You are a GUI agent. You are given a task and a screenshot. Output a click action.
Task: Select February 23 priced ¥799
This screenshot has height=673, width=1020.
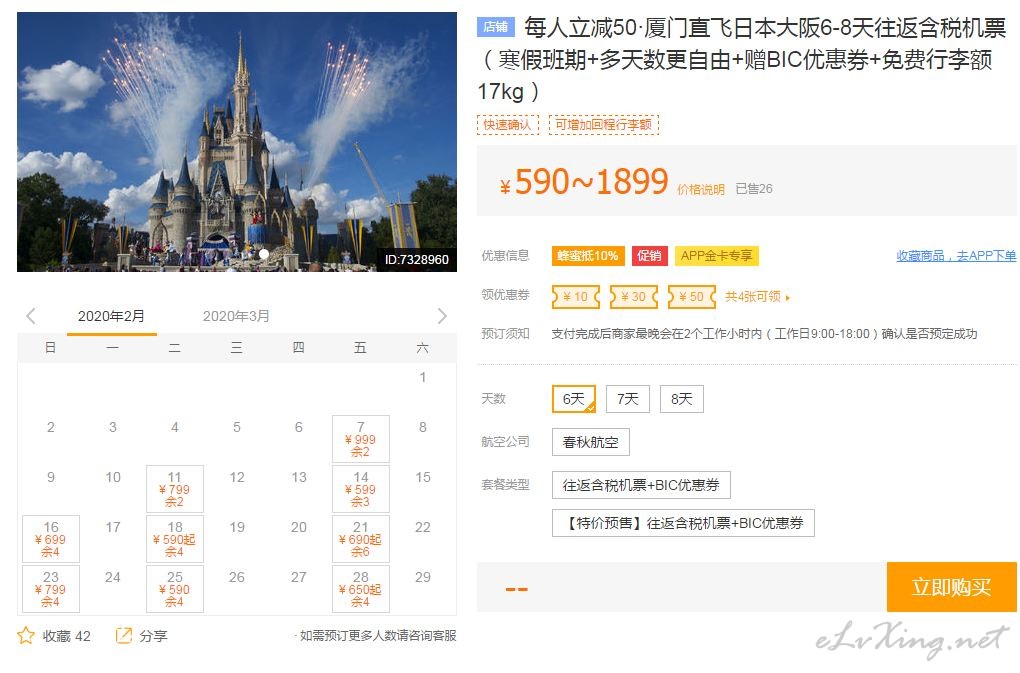pos(51,589)
